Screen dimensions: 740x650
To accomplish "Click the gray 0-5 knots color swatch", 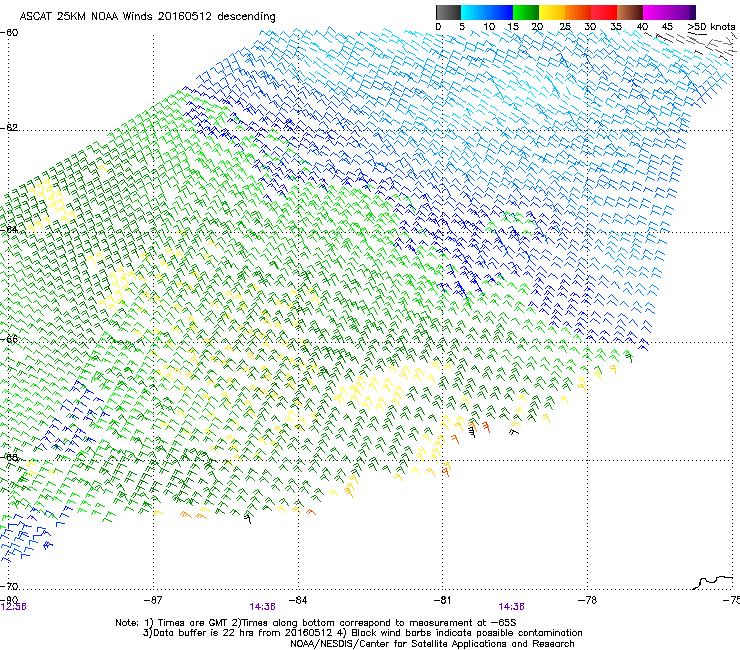I will pyautogui.click(x=448, y=12).
